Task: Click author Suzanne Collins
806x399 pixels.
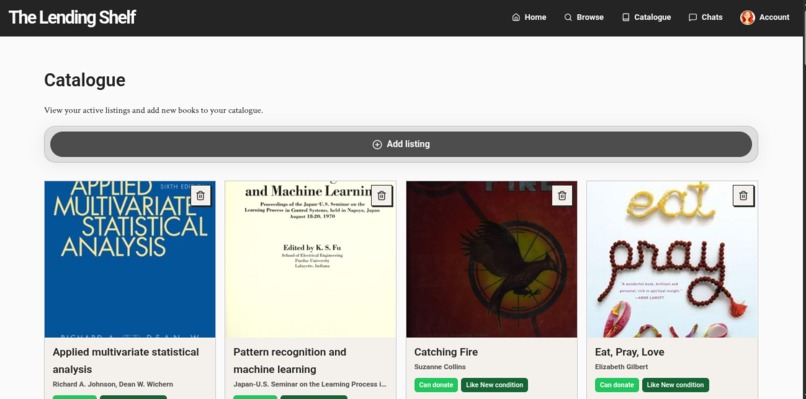Action: (439, 367)
